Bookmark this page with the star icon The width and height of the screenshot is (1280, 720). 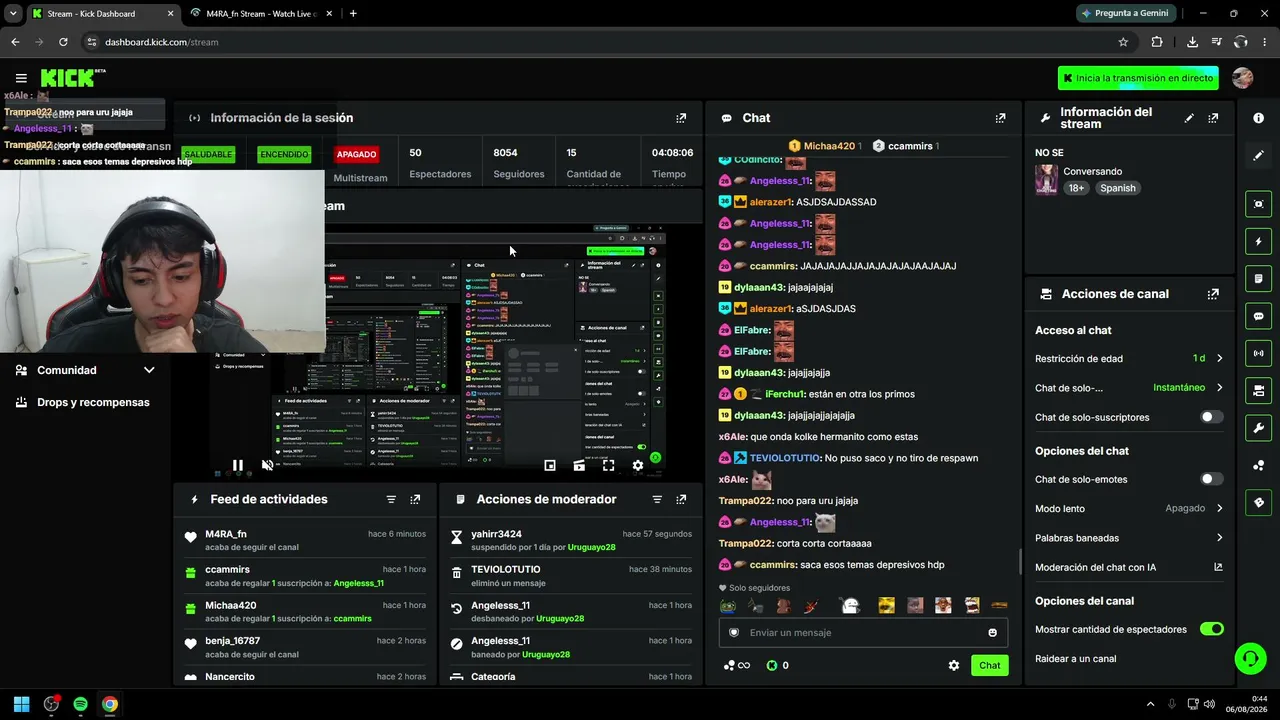1123,42
